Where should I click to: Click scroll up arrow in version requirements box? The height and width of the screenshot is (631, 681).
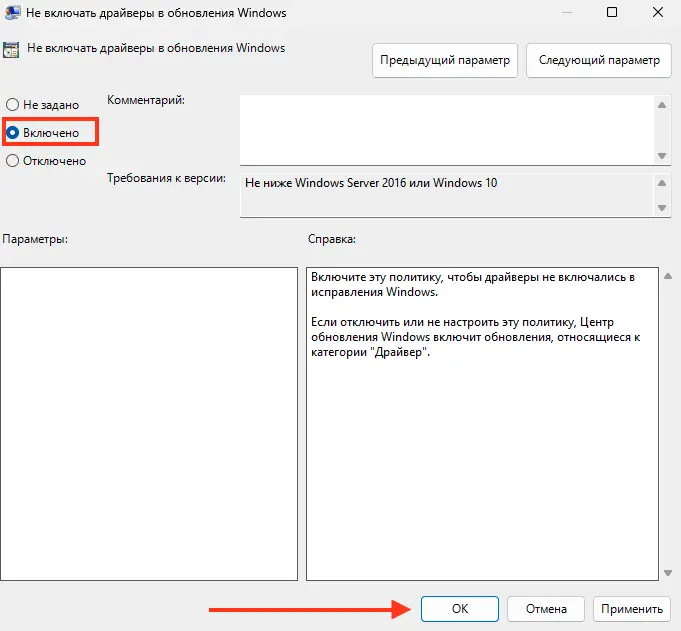(x=661, y=183)
